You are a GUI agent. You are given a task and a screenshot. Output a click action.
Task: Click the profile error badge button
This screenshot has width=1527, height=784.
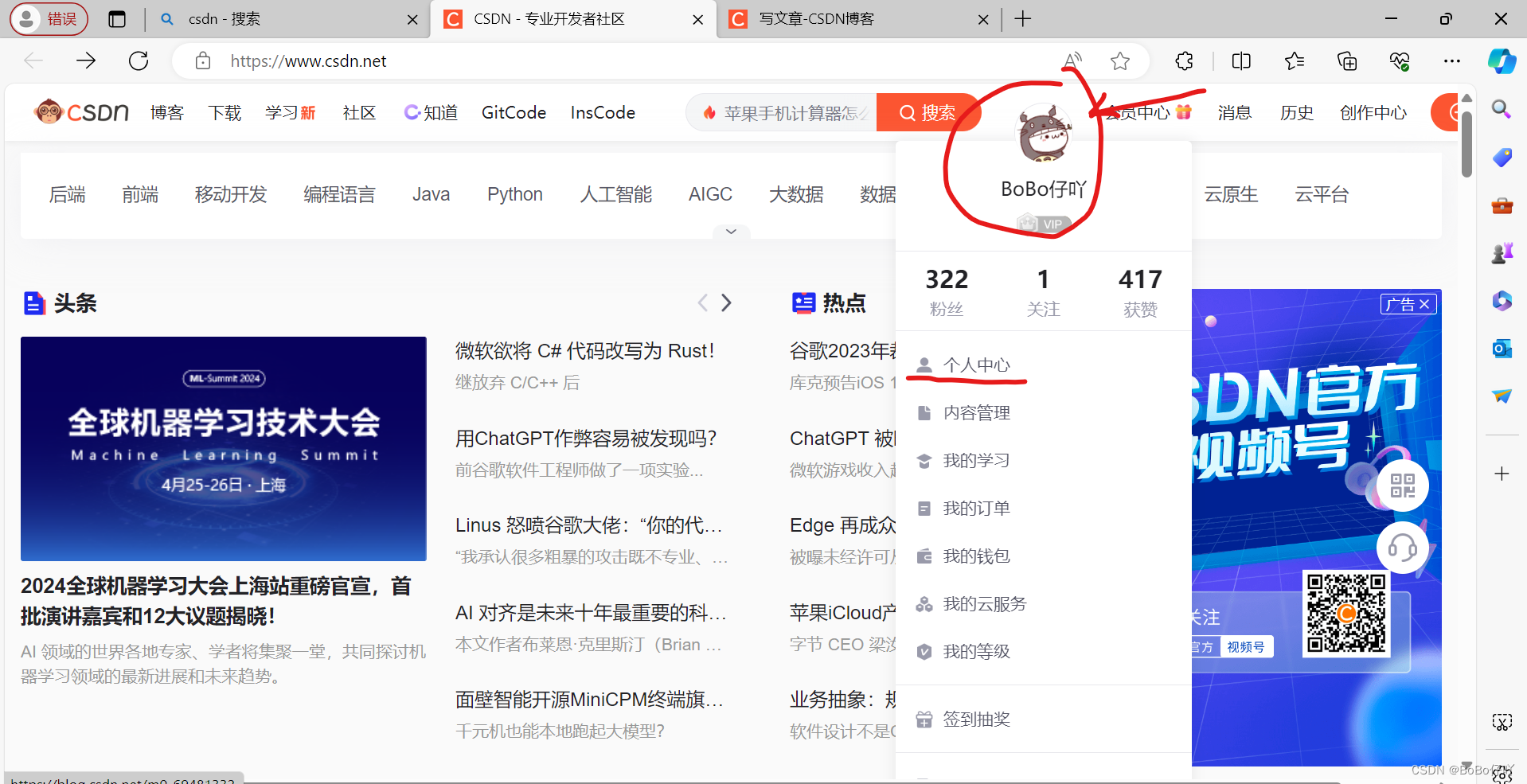[49, 19]
